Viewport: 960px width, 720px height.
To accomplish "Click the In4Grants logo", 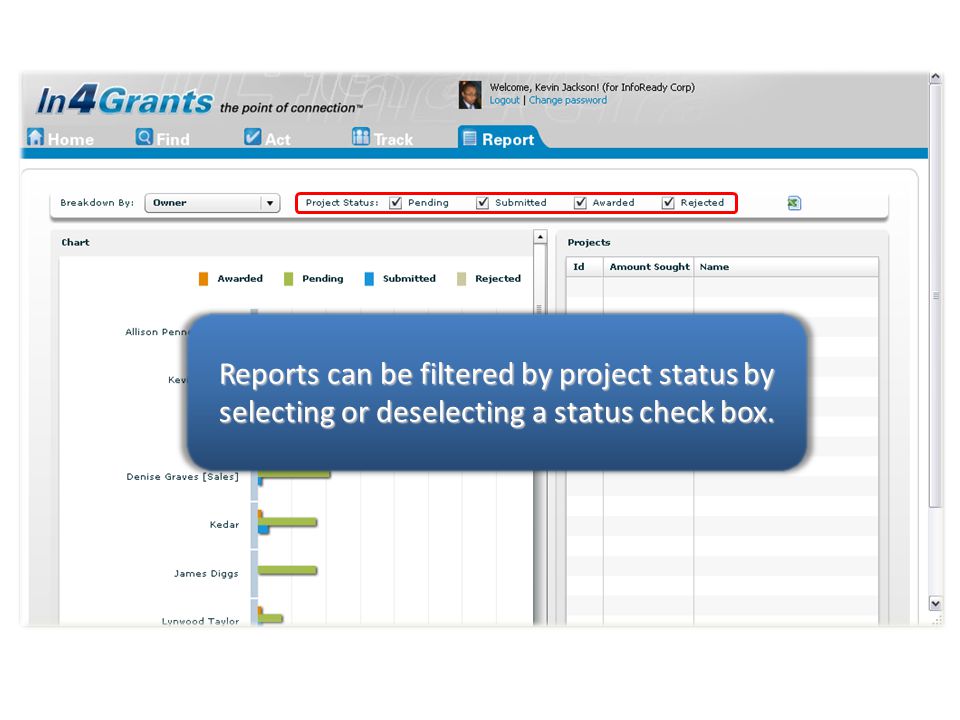I will (125, 101).
